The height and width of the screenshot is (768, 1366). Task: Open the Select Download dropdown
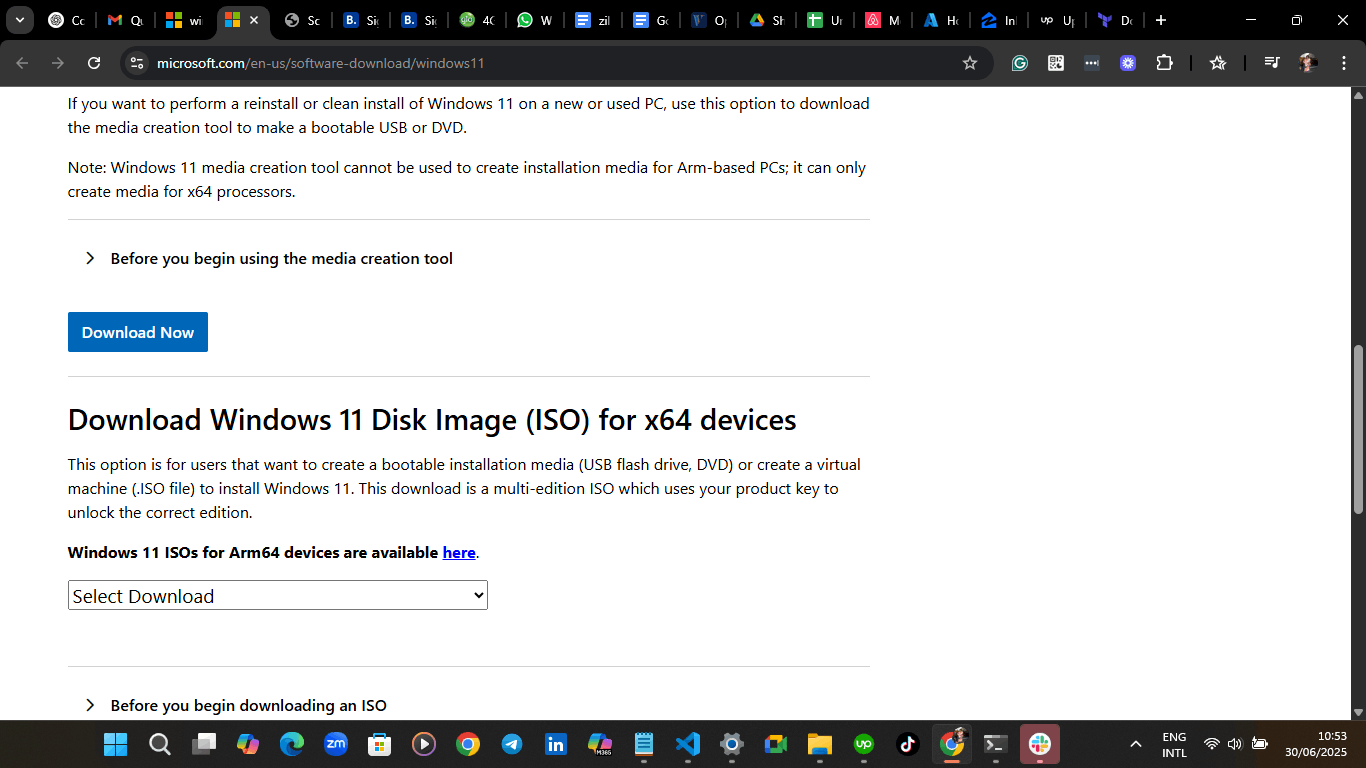pyautogui.click(x=278, y=596)
